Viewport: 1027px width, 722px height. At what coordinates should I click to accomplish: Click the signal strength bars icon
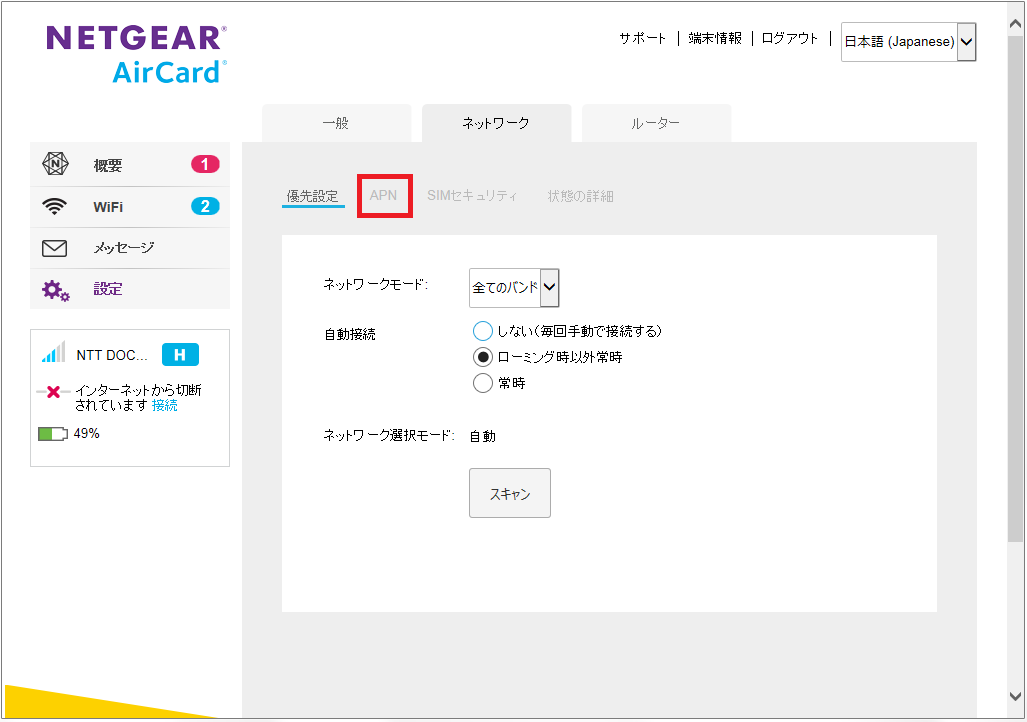[54, 352]
